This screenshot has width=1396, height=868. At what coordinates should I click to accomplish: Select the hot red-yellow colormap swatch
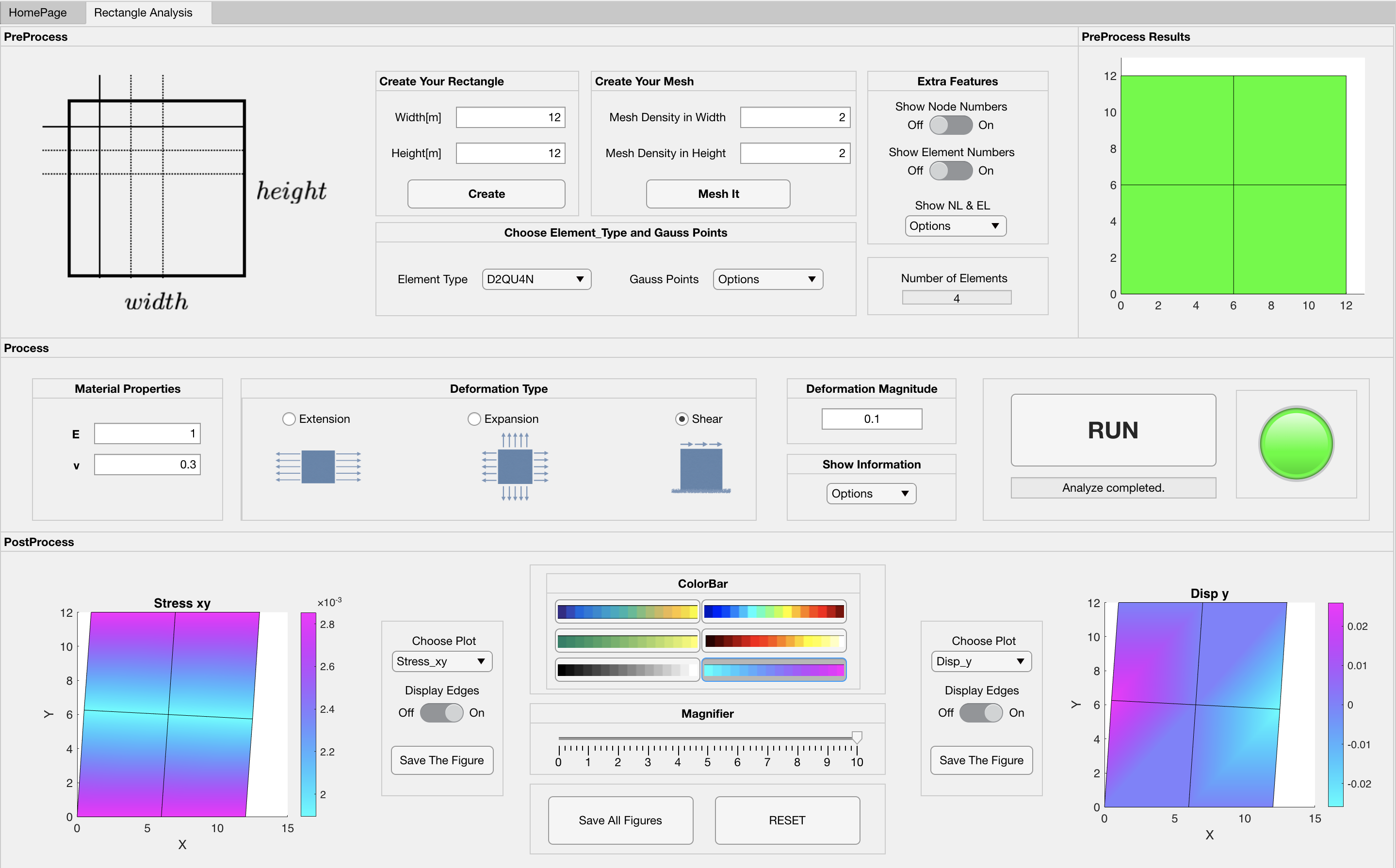(x=774, y=641)
